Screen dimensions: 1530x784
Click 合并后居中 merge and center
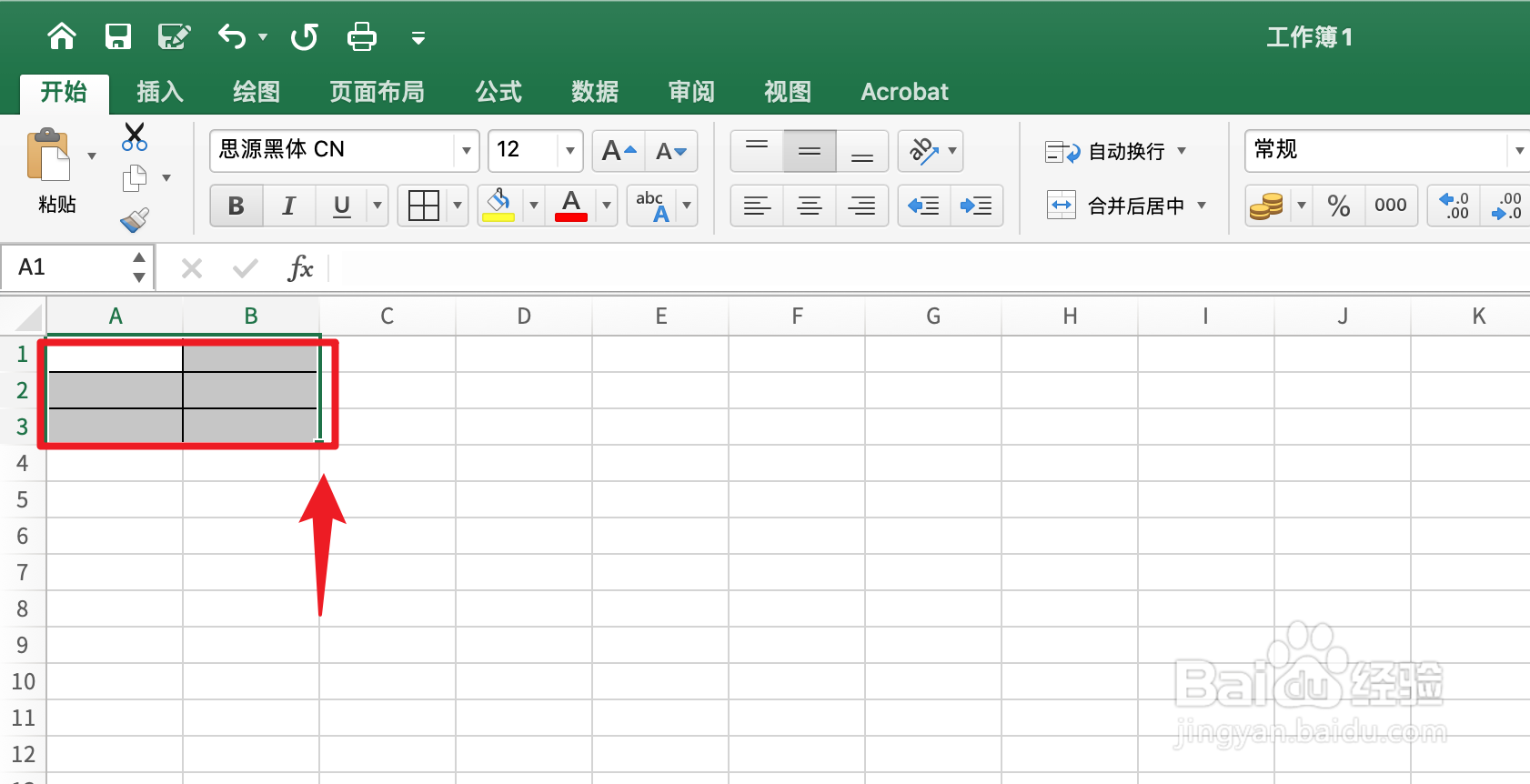click(1115, 206)
